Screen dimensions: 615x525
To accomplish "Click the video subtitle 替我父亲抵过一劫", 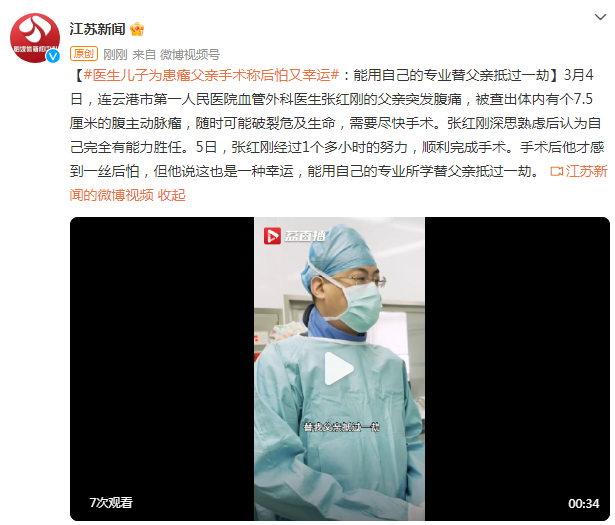I will pyautogui.click(x=341, y=427).
